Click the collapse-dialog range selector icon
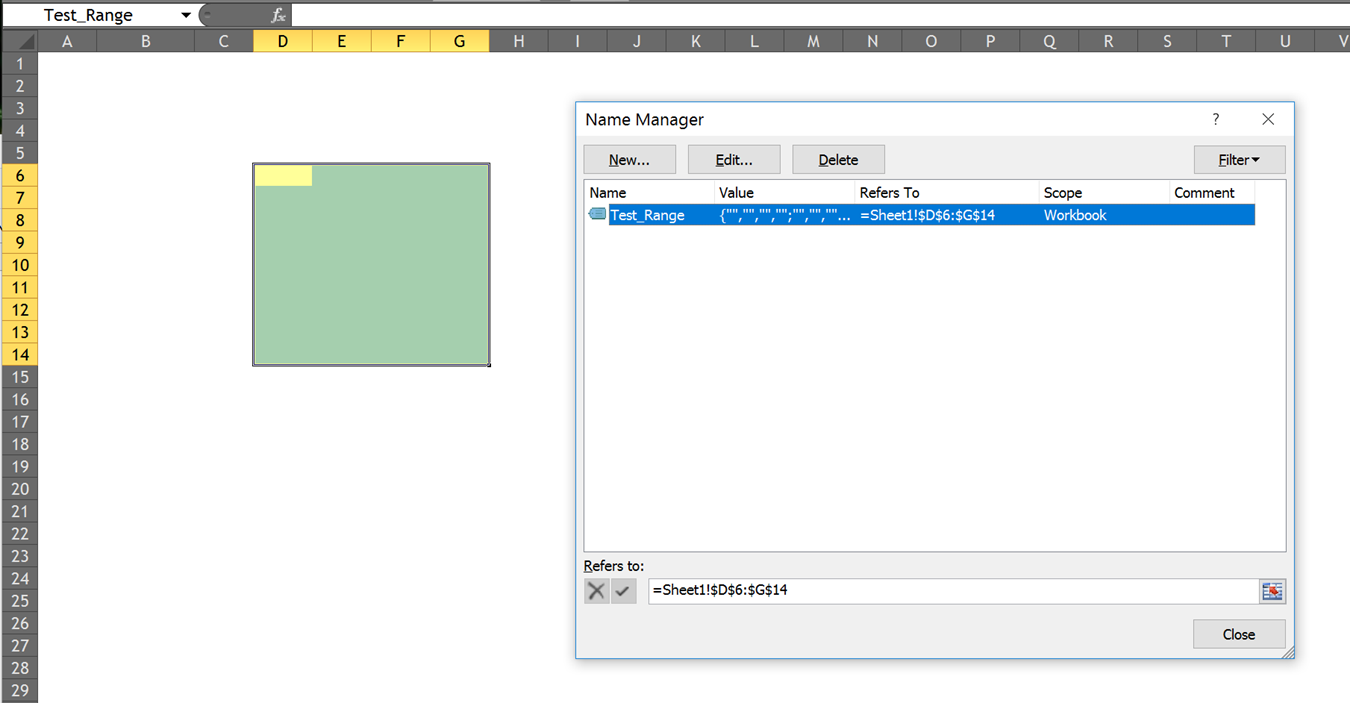 click(1272, 590)
